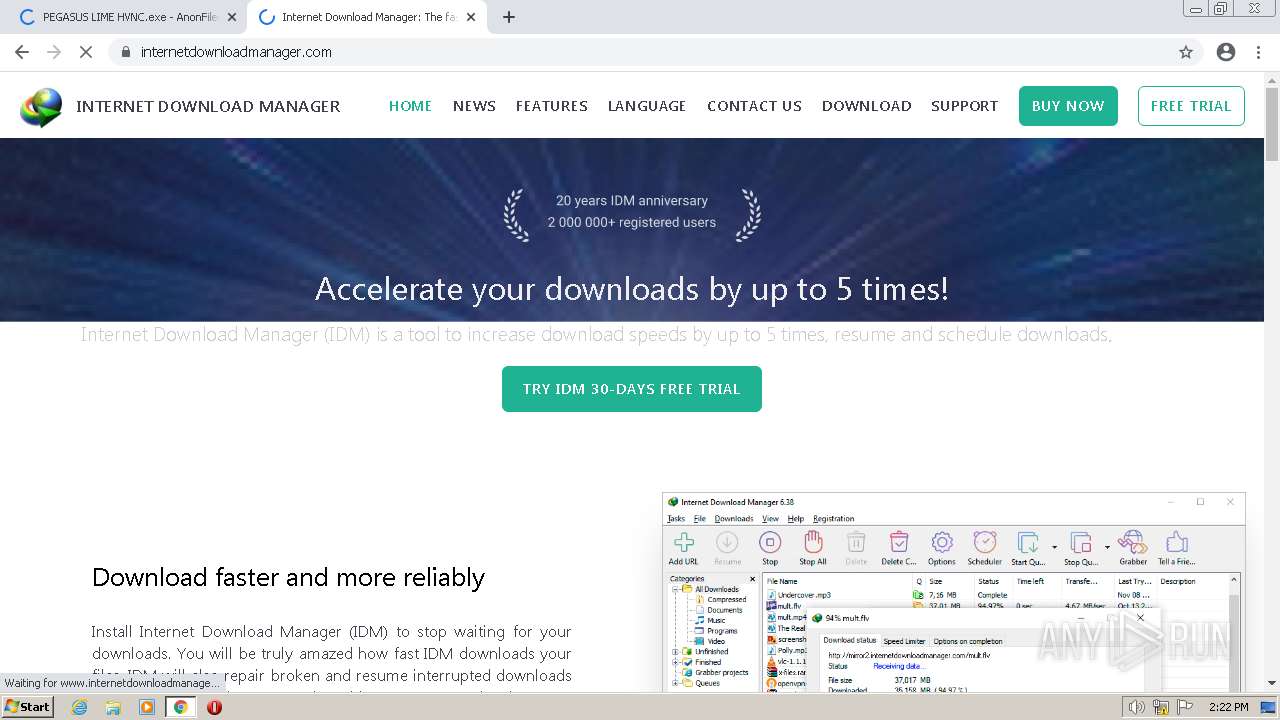Go to the HOME nav item
The height and width of the screenshot is (720, 1280).
tap(410, 106)
